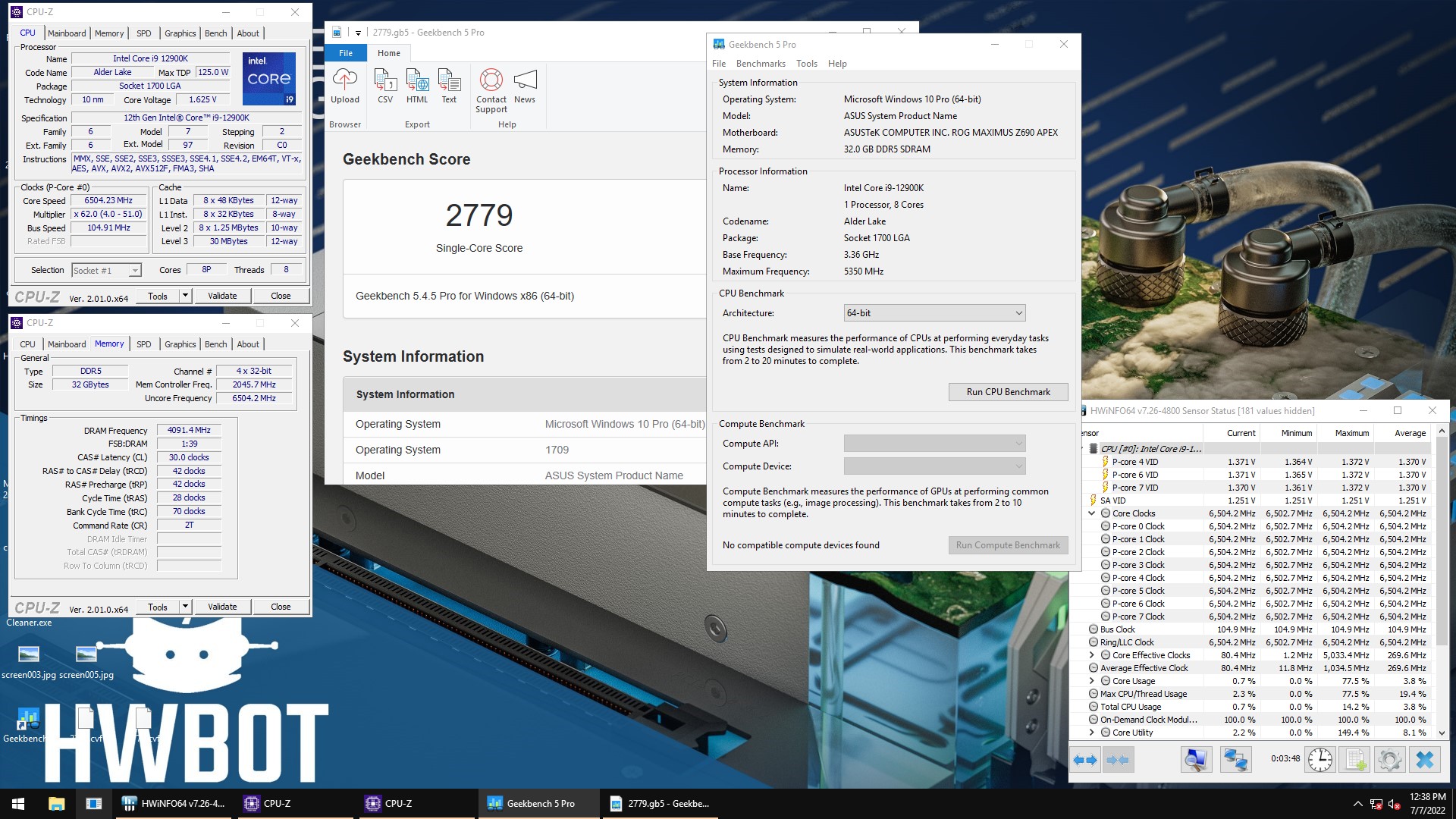Screen dimensions: 1456x819
Task: Click Run Compute Benchmark button
Action: point(1008,545)
